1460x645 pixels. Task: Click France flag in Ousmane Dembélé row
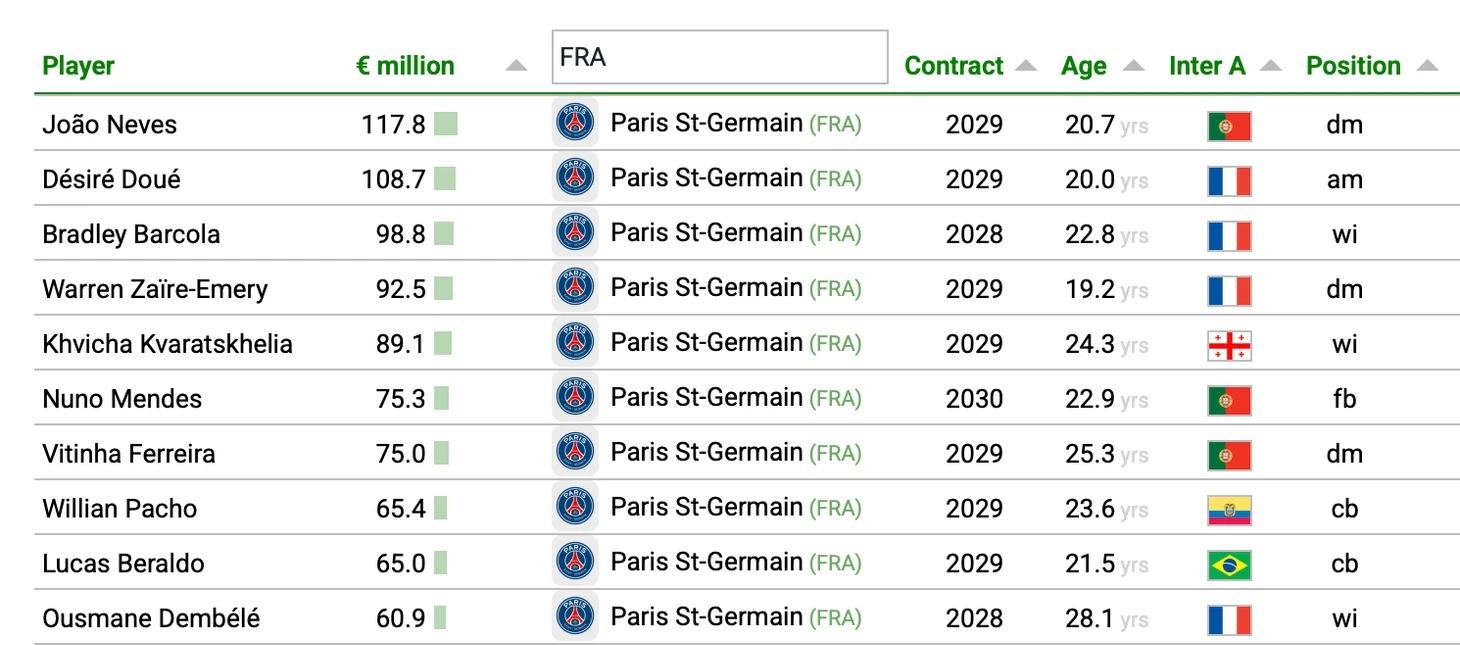[1229, 620]
